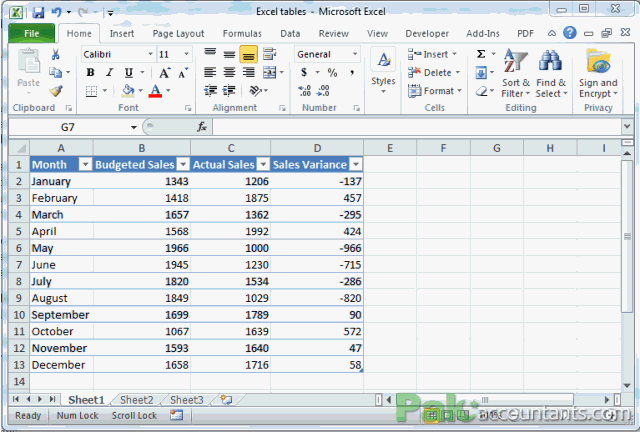Viewport: 640px width, 432px height.
Task: Open the Actual Sales filter dropdown
Action: point(263,164)
